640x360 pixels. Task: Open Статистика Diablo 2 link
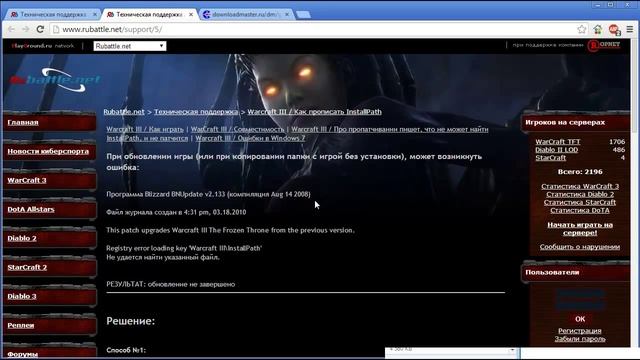(580, 194)
